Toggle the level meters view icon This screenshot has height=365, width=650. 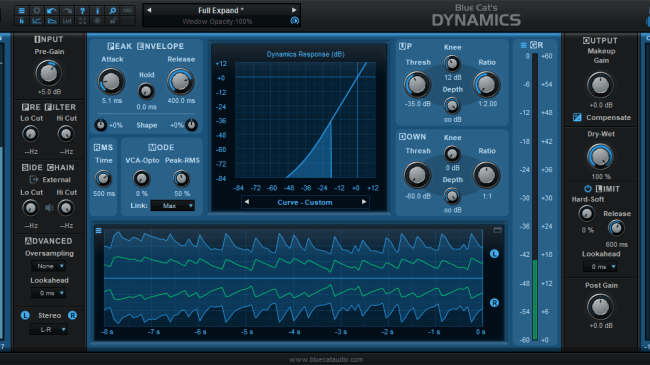tap(22, 21)
